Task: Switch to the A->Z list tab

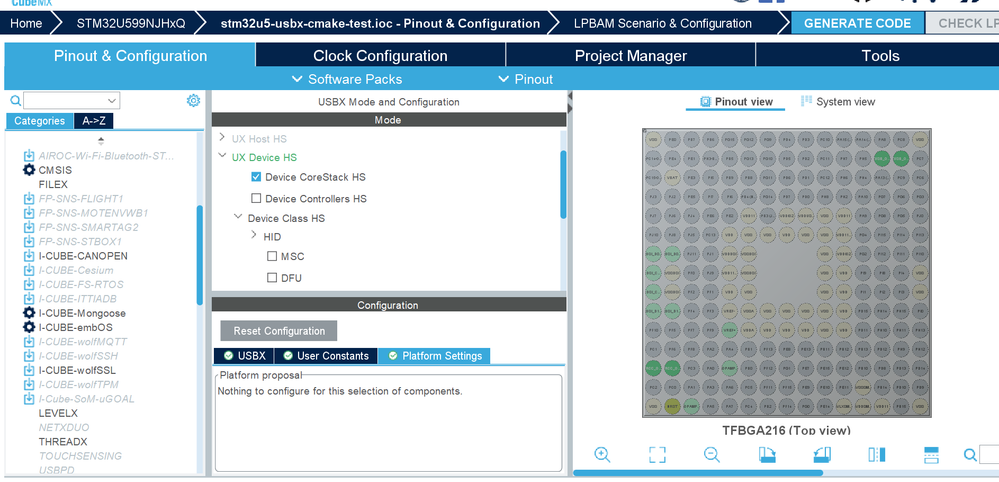Action: pyautogui.click(x=94, y=121)
